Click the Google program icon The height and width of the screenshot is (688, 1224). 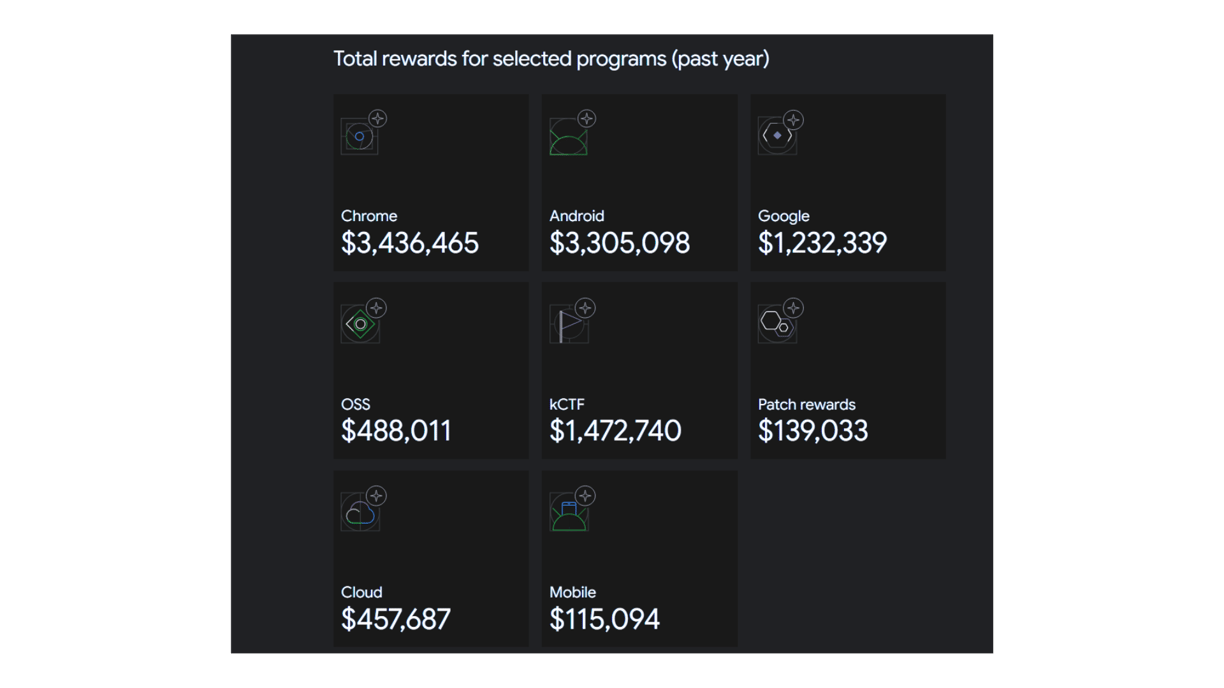780,133
